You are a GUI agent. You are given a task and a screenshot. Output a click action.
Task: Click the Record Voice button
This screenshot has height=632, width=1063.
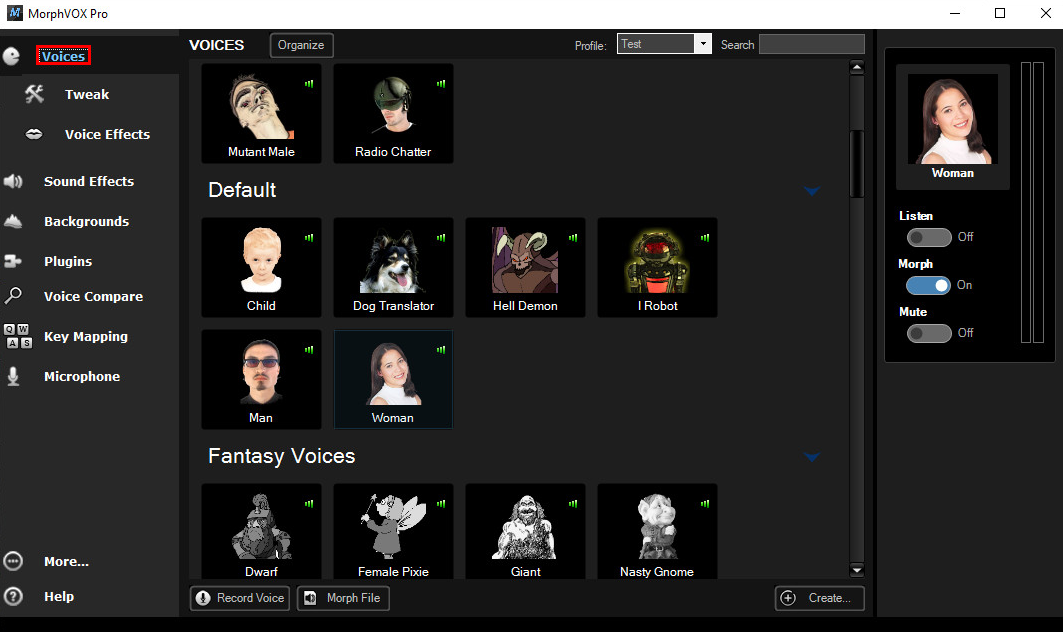coord(240,598)
